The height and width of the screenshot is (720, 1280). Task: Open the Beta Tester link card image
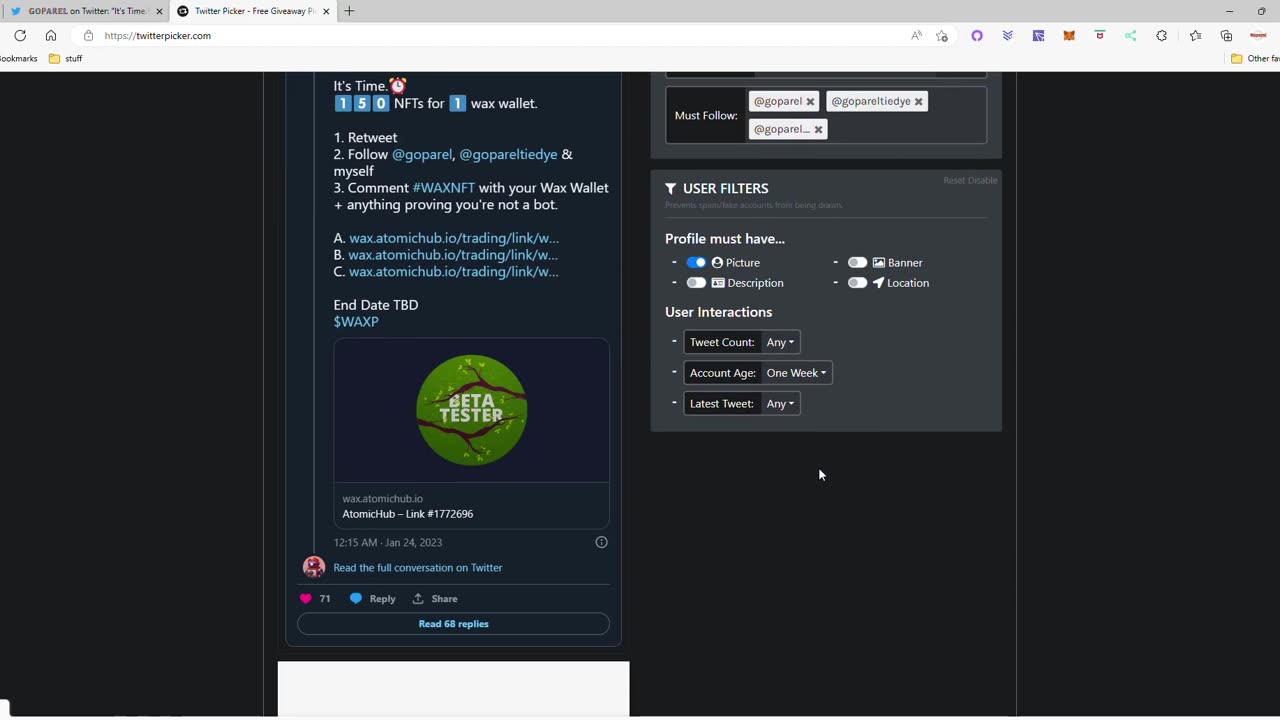coord(471,410)
